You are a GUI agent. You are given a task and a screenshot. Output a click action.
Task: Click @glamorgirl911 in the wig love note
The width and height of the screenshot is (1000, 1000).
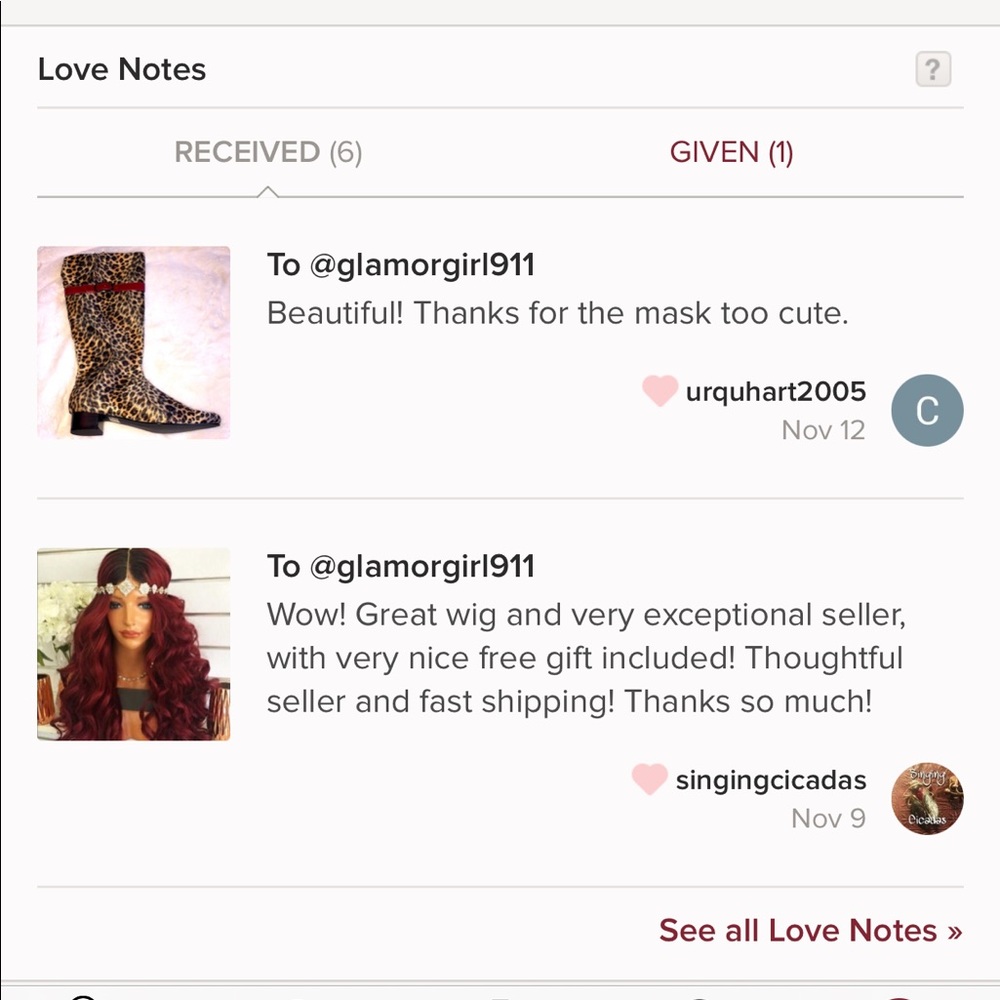click(x=422, y=567)
